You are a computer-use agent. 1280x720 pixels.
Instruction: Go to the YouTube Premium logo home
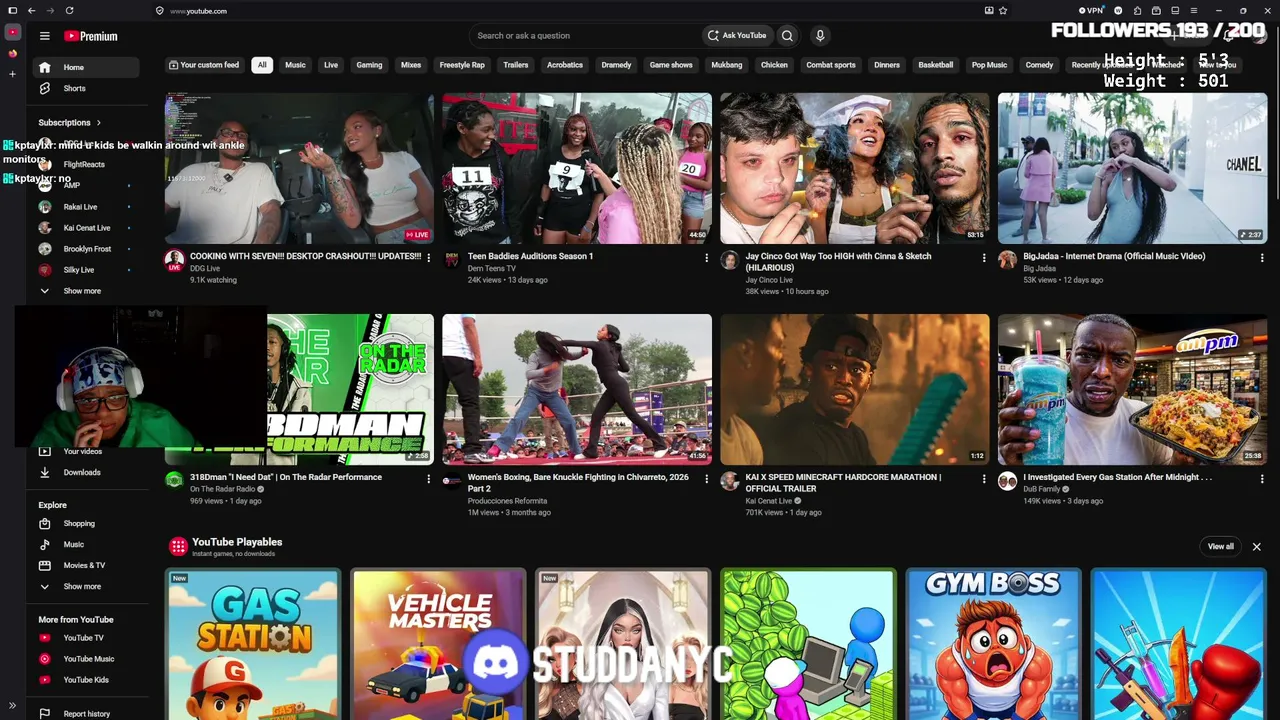coord(91,36)
